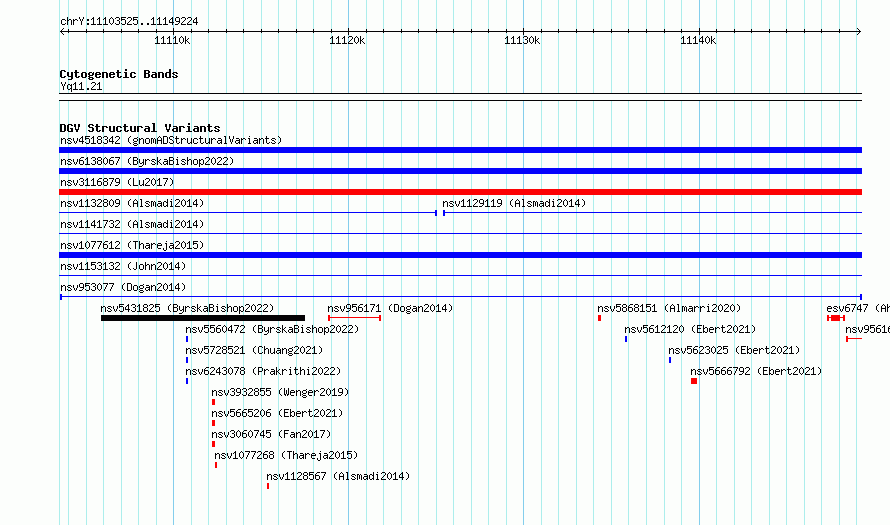This screenshot has height=525, width=890.
Task: Click the red span glyph under nsv956171
Action: (354, 318)
